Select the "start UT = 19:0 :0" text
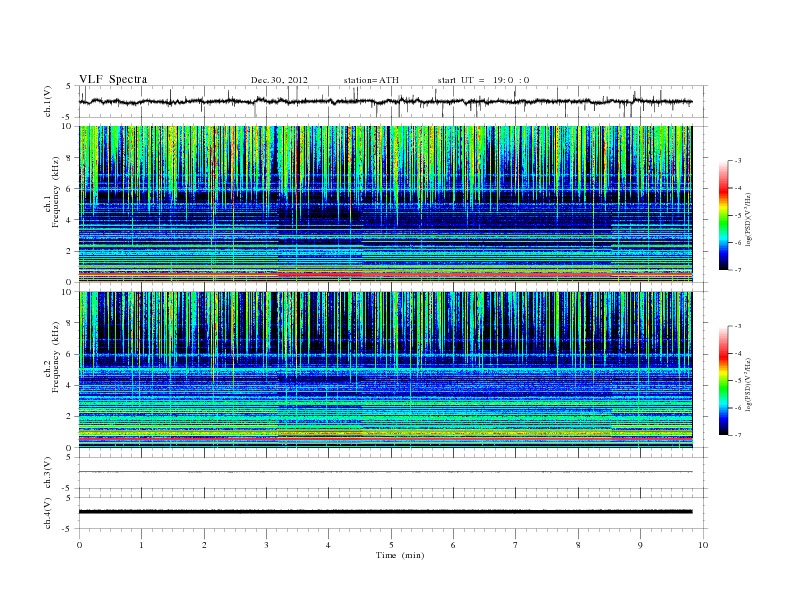This screenshot has width=792, height=612. click(483, 80)
